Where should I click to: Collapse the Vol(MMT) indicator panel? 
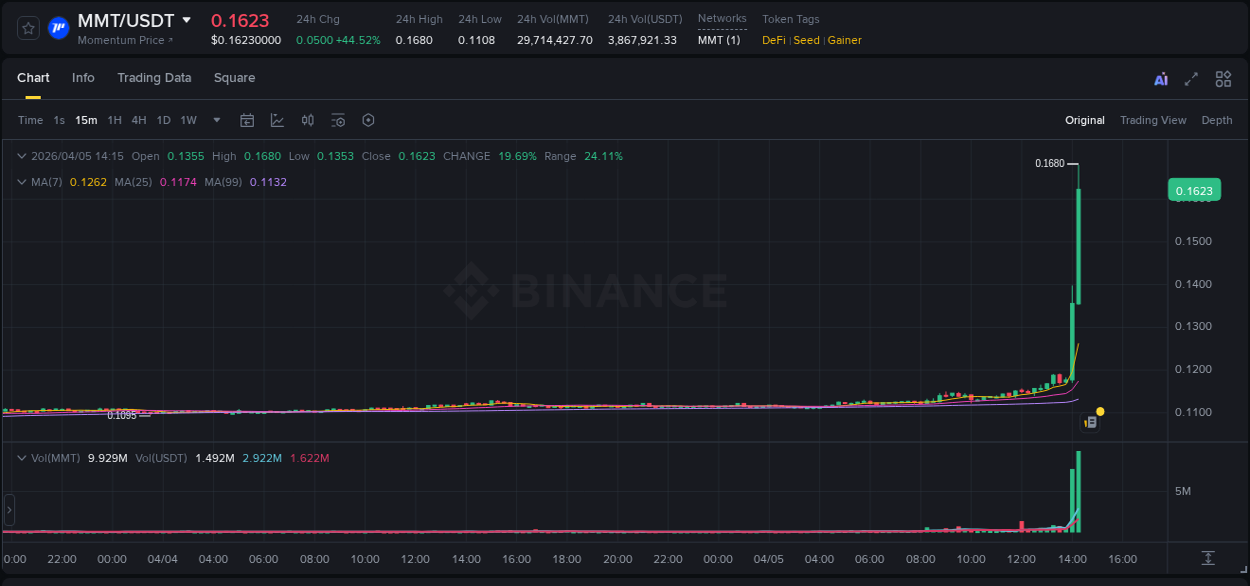[x=20, y=457]
